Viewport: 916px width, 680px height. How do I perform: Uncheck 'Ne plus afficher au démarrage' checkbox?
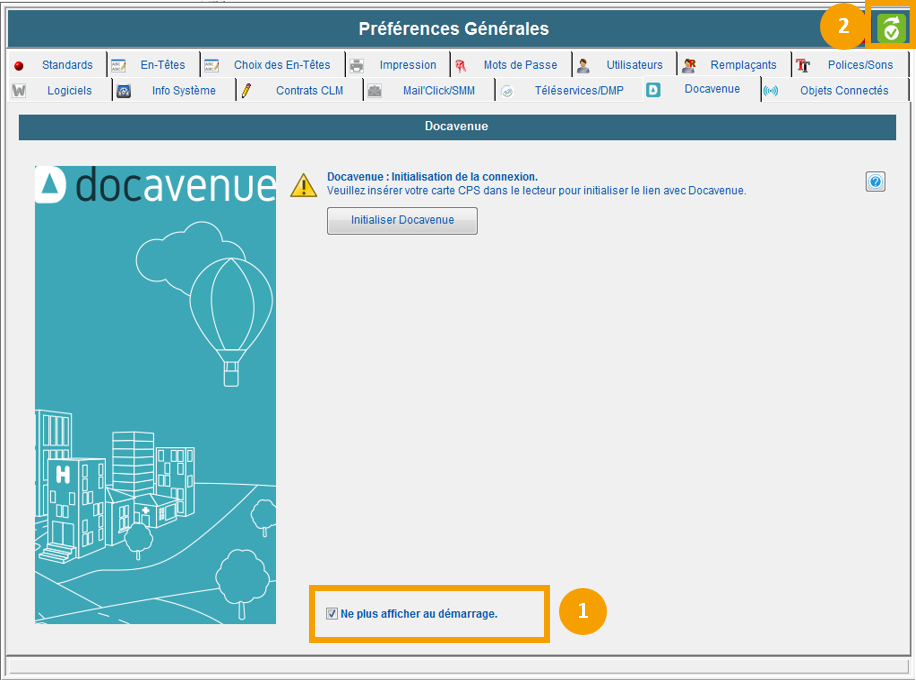pyautogui.click(x=332, y=613)
